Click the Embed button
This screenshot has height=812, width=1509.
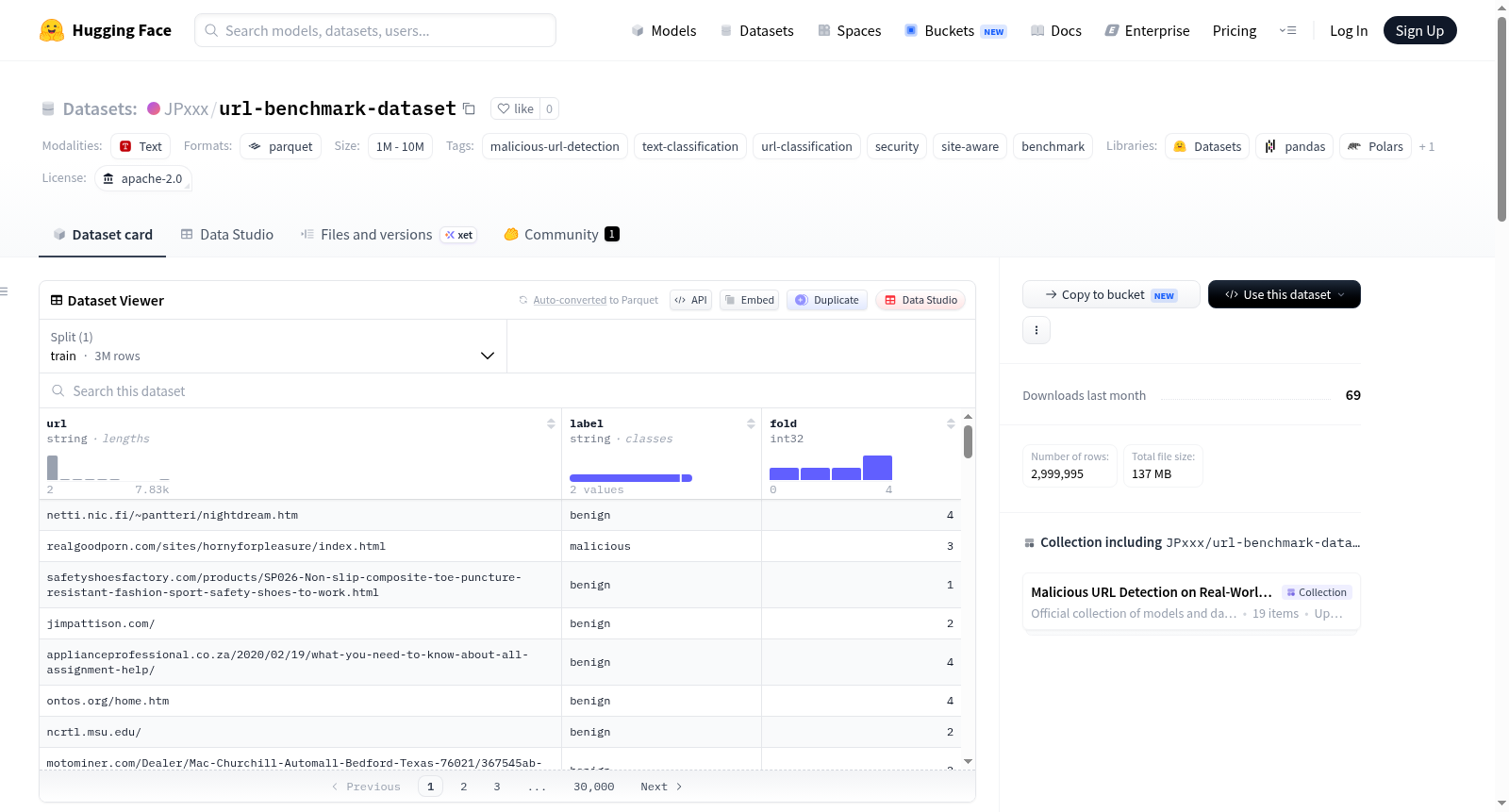tap(750, 300)
